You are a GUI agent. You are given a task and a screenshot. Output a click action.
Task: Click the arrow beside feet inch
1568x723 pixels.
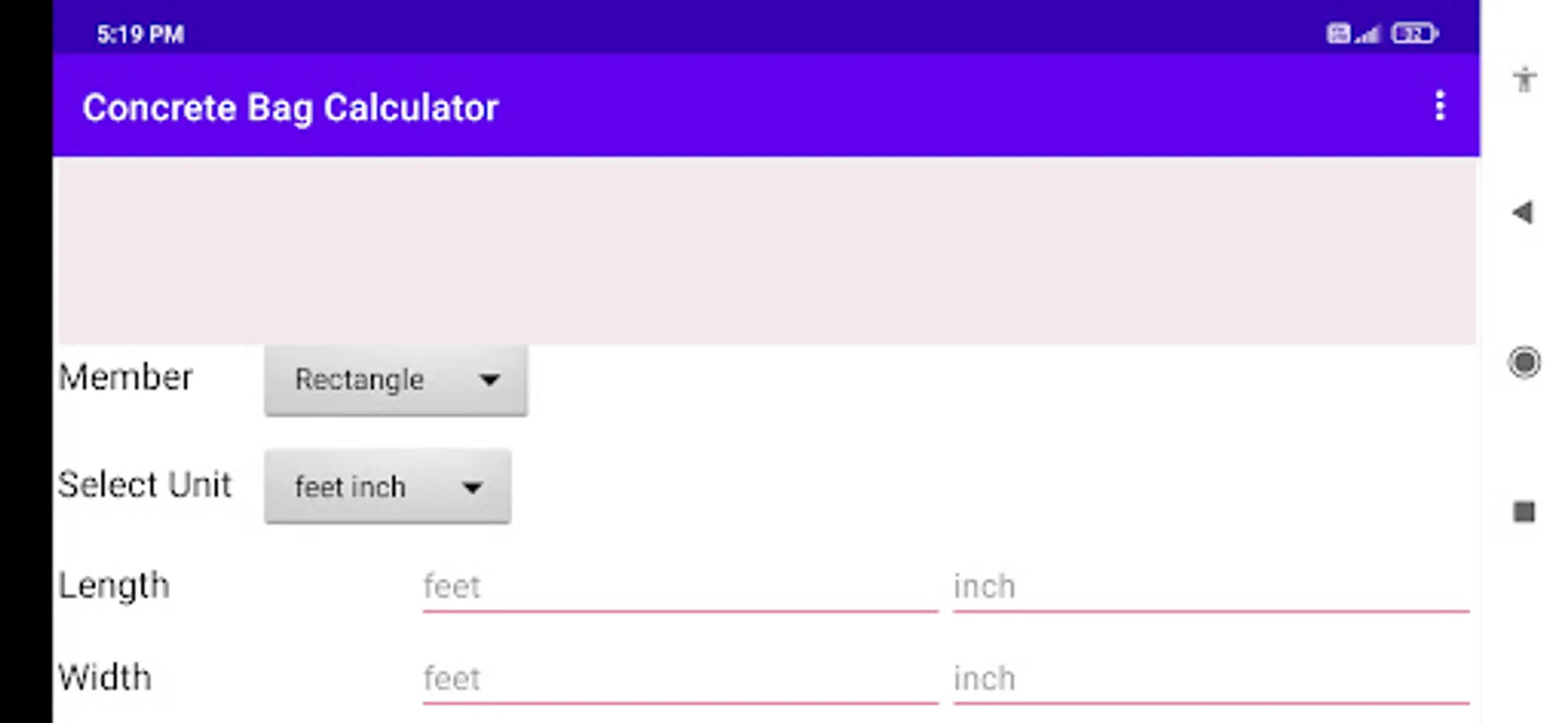[x=472, y=487]
